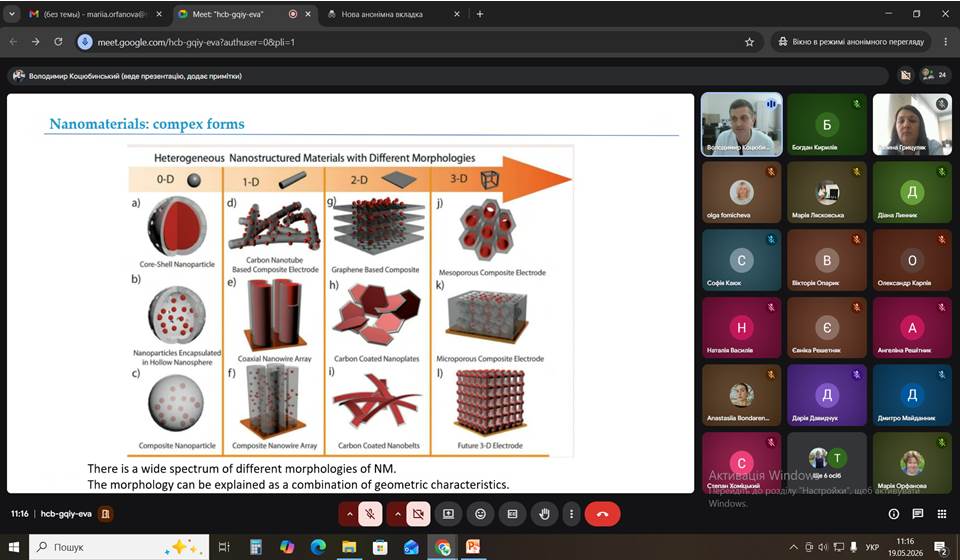Open the Mail app from the taskbar
Image resolution: width=960 pixels, height=560 pixels.
411,547
